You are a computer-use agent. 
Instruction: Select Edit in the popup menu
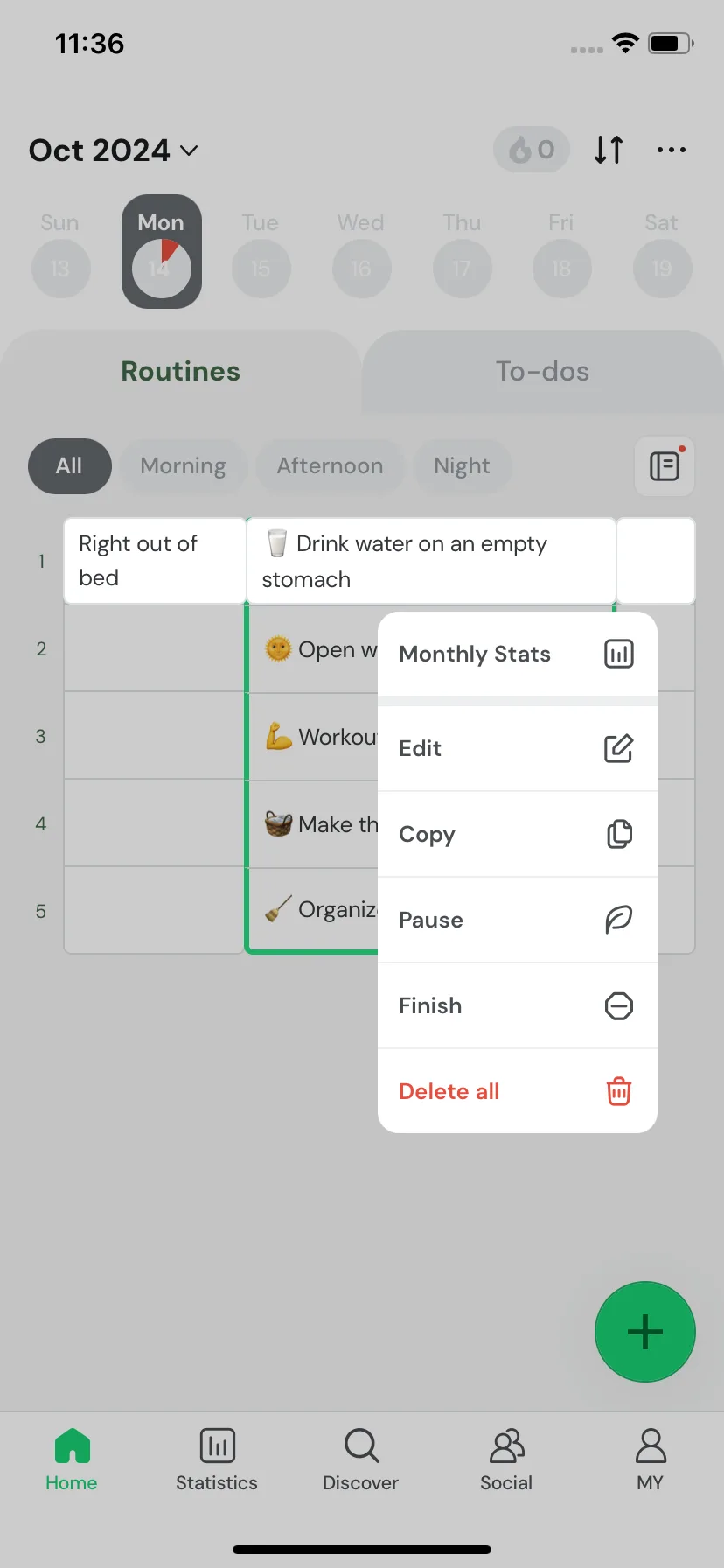pyautogui.click(x=517, y=748)
